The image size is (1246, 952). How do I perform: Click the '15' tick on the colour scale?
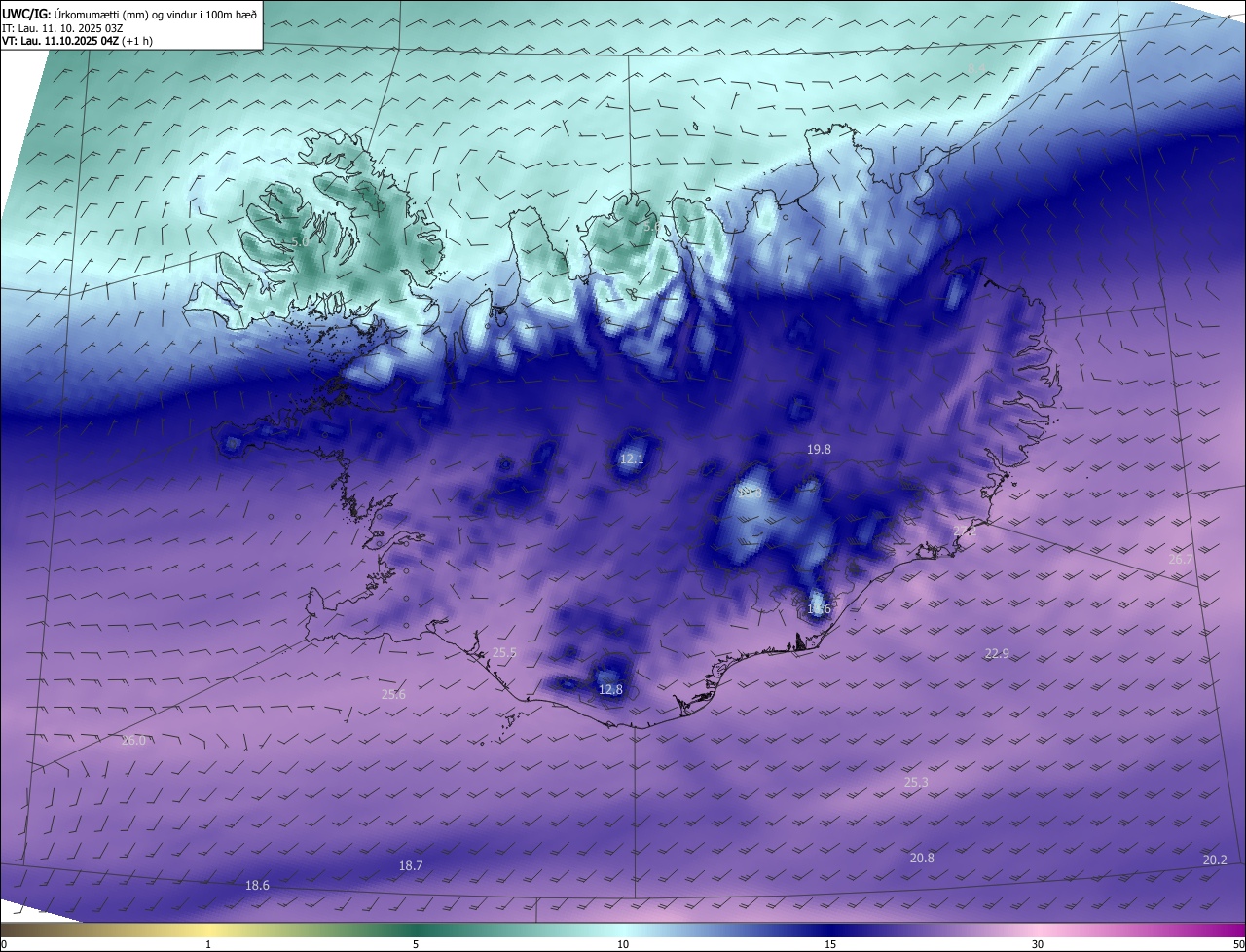[830, 944]
